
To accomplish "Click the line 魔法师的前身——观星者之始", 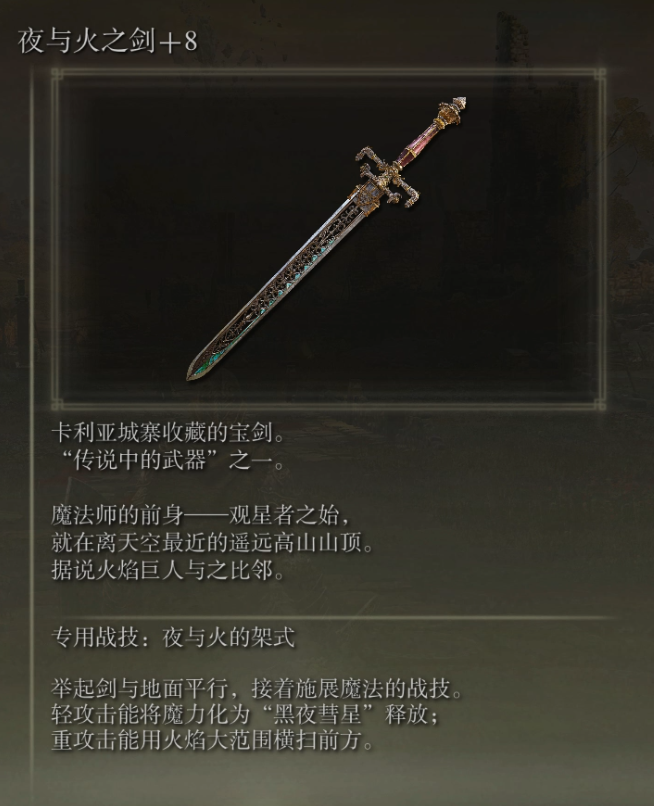I will tap(201, 516).
